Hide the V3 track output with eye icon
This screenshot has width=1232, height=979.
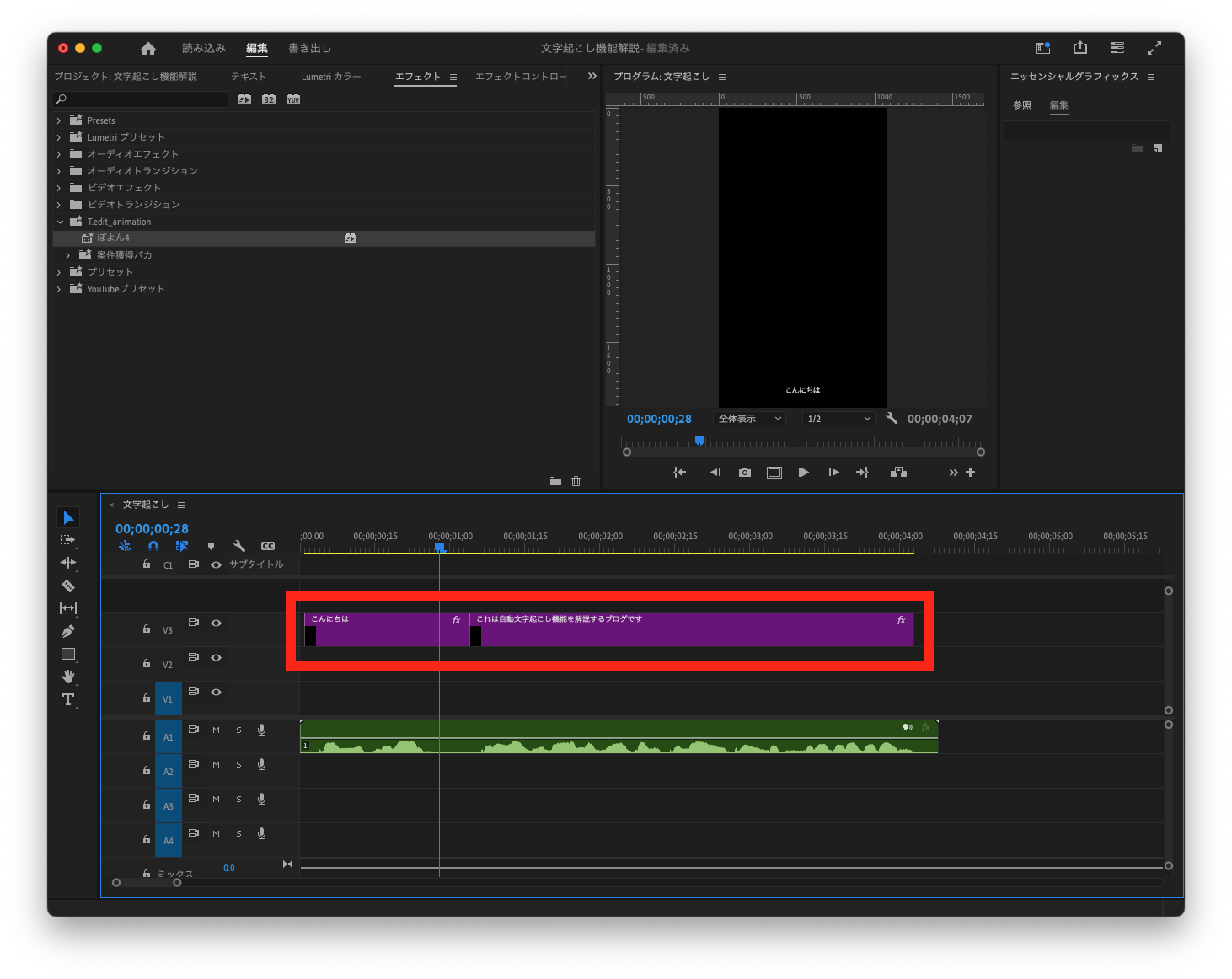tap(216, 623)
